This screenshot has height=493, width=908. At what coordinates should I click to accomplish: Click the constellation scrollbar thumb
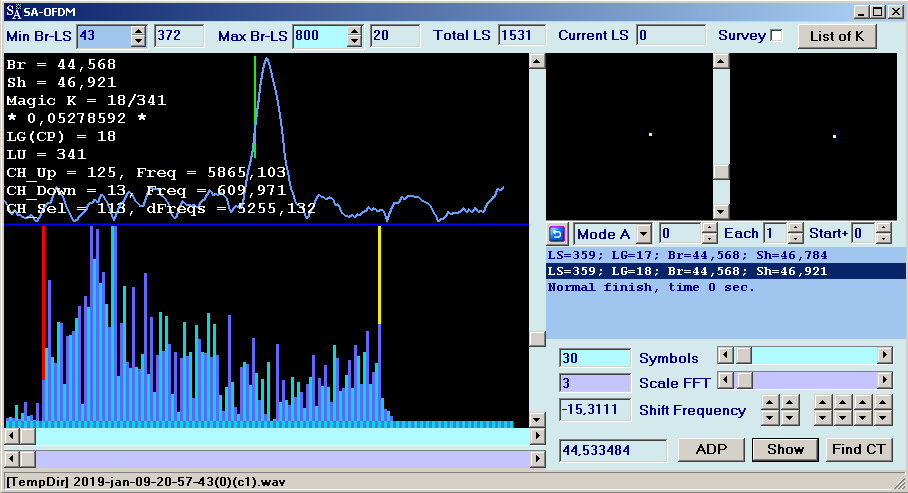point(720,172)
